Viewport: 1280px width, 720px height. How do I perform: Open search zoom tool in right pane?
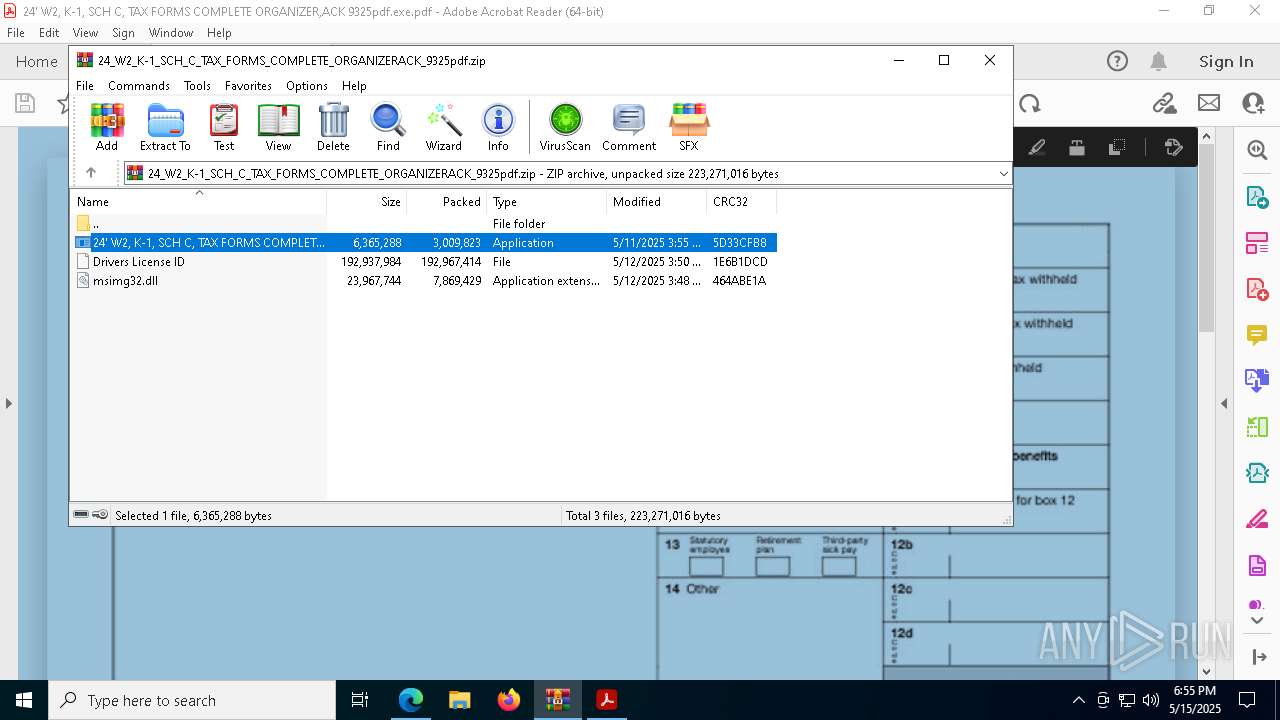coord(1257,151)
